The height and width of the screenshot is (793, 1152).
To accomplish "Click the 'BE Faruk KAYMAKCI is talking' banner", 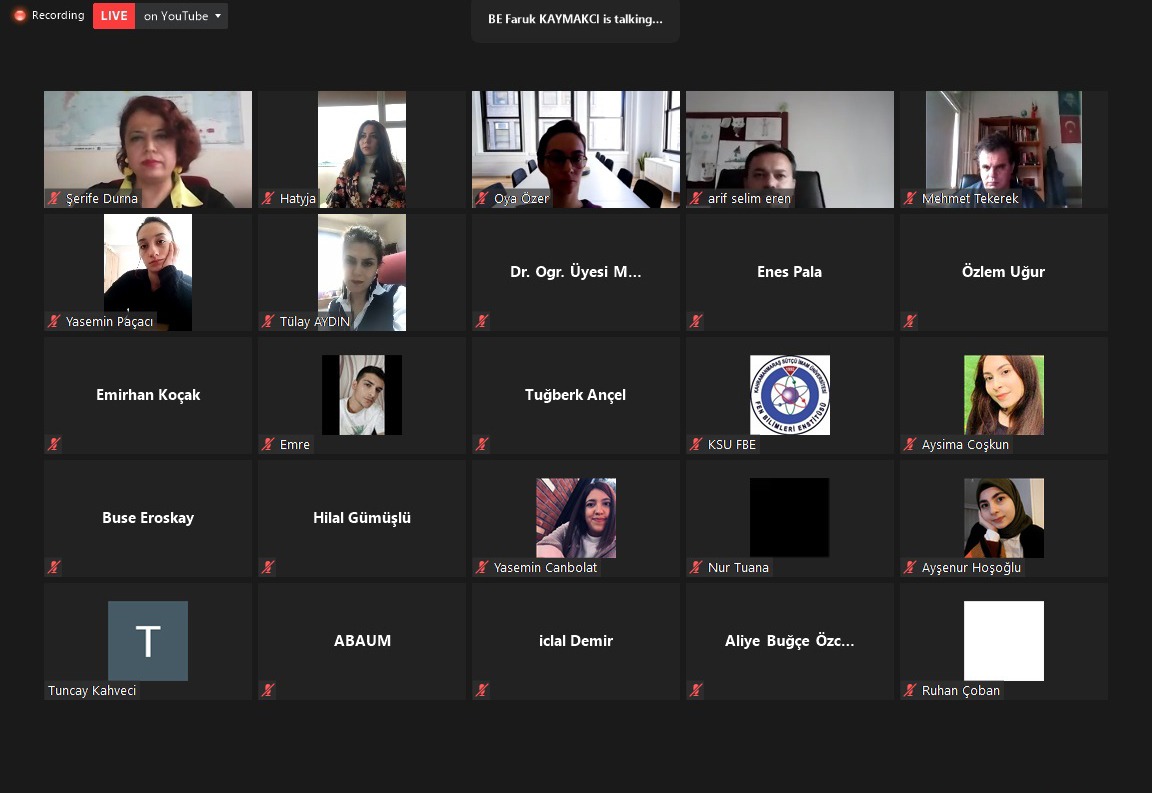I will point(575,19).
